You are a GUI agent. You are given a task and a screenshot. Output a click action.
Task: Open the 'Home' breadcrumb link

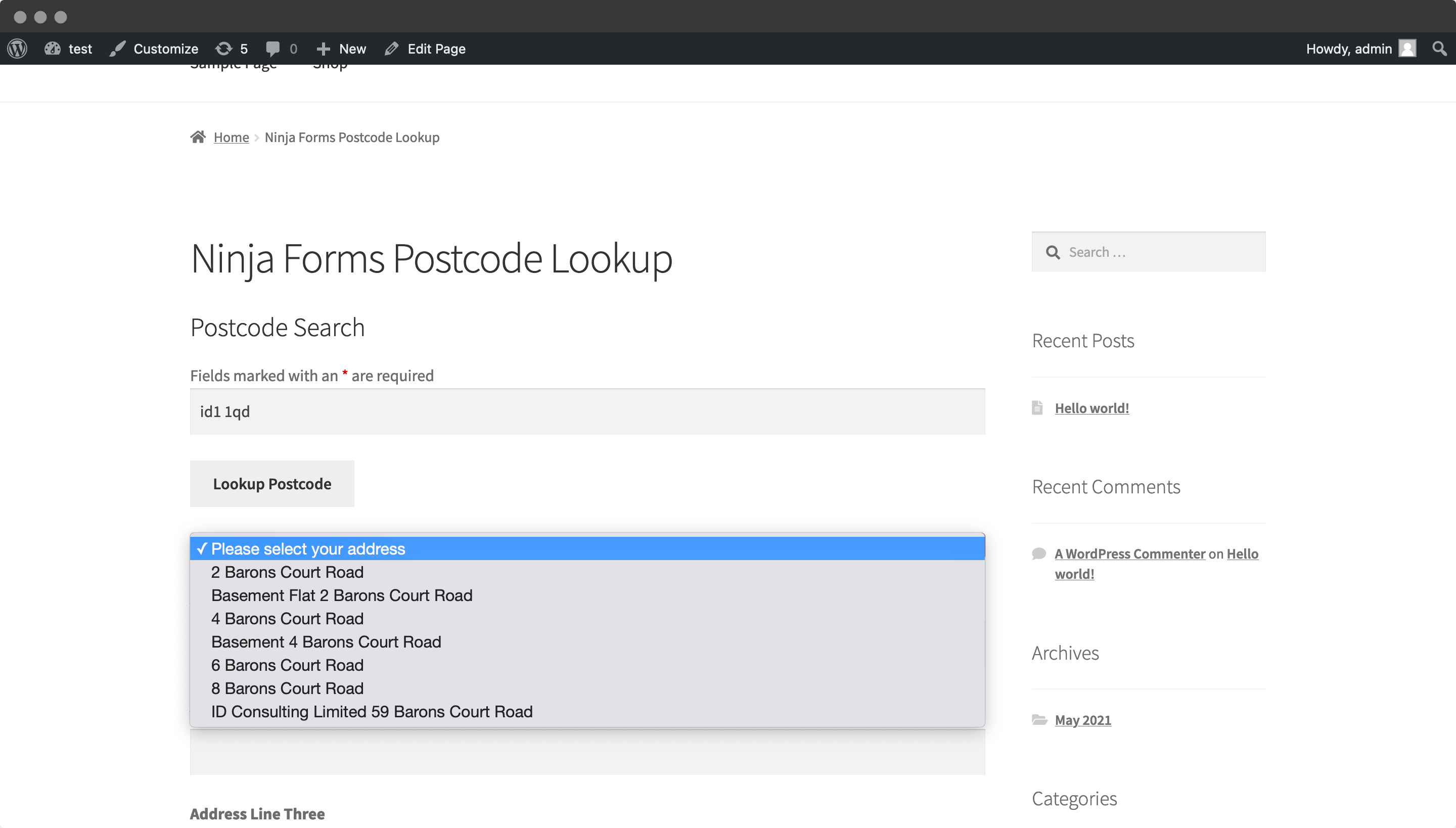click(x=230, y=136)
